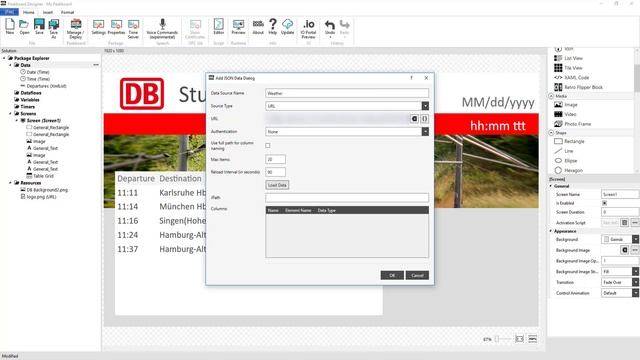
Task: Open the Authentication dropdown
Action: click(425, 131)
